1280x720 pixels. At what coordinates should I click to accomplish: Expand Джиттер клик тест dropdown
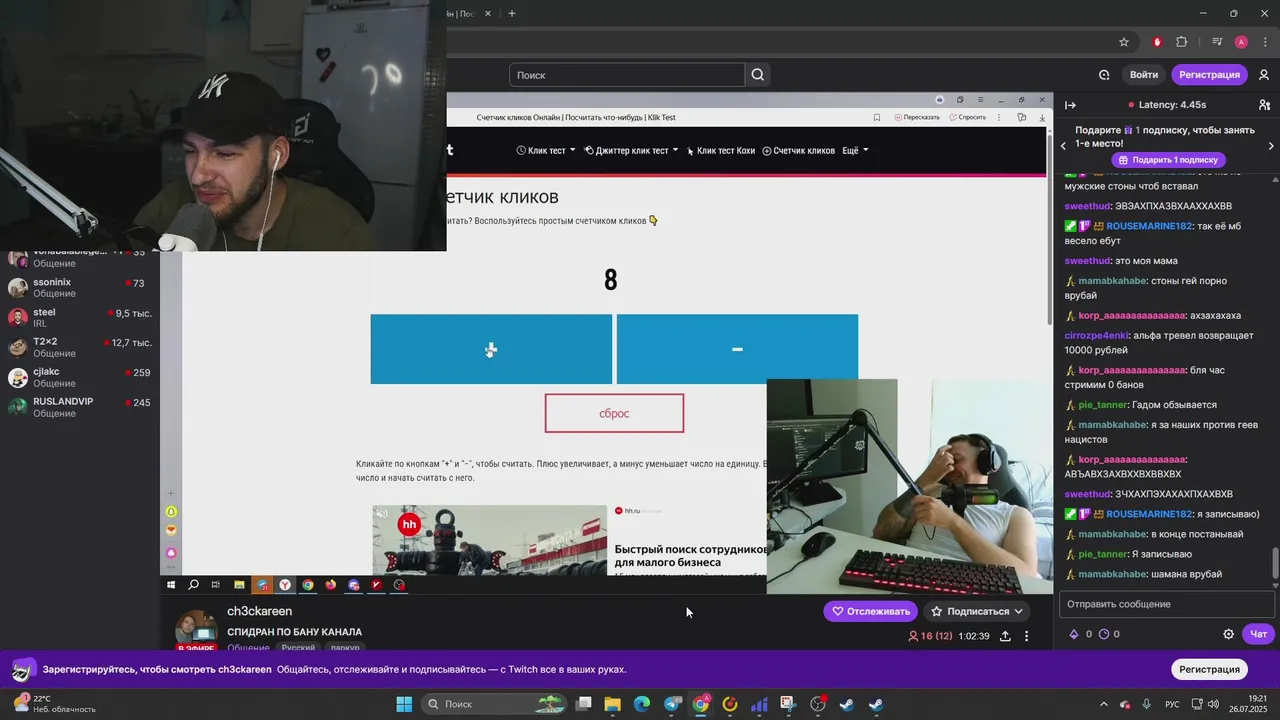(x=631, y=151)
